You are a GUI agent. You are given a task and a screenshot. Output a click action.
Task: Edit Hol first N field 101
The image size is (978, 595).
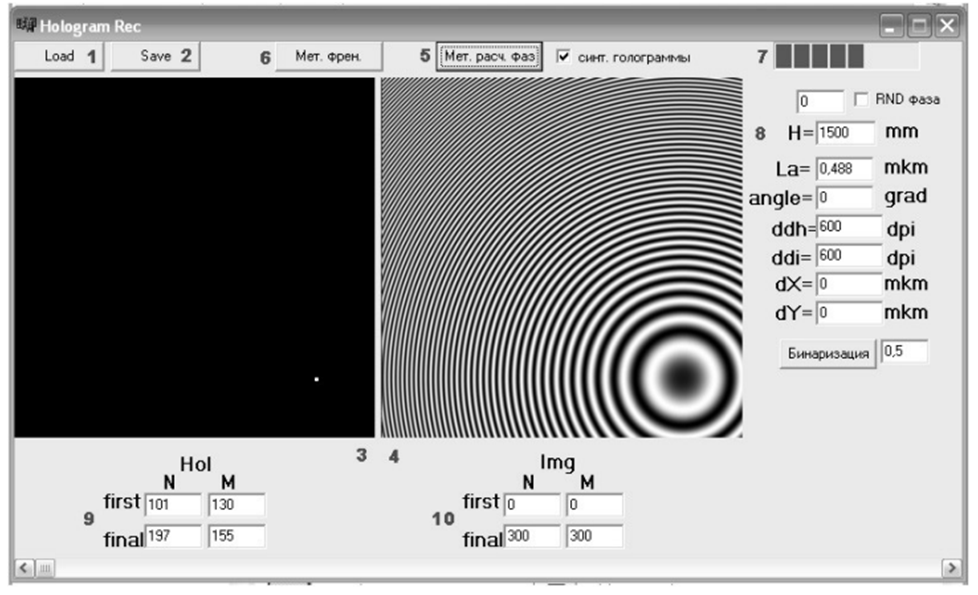click(x=173, y=505)
